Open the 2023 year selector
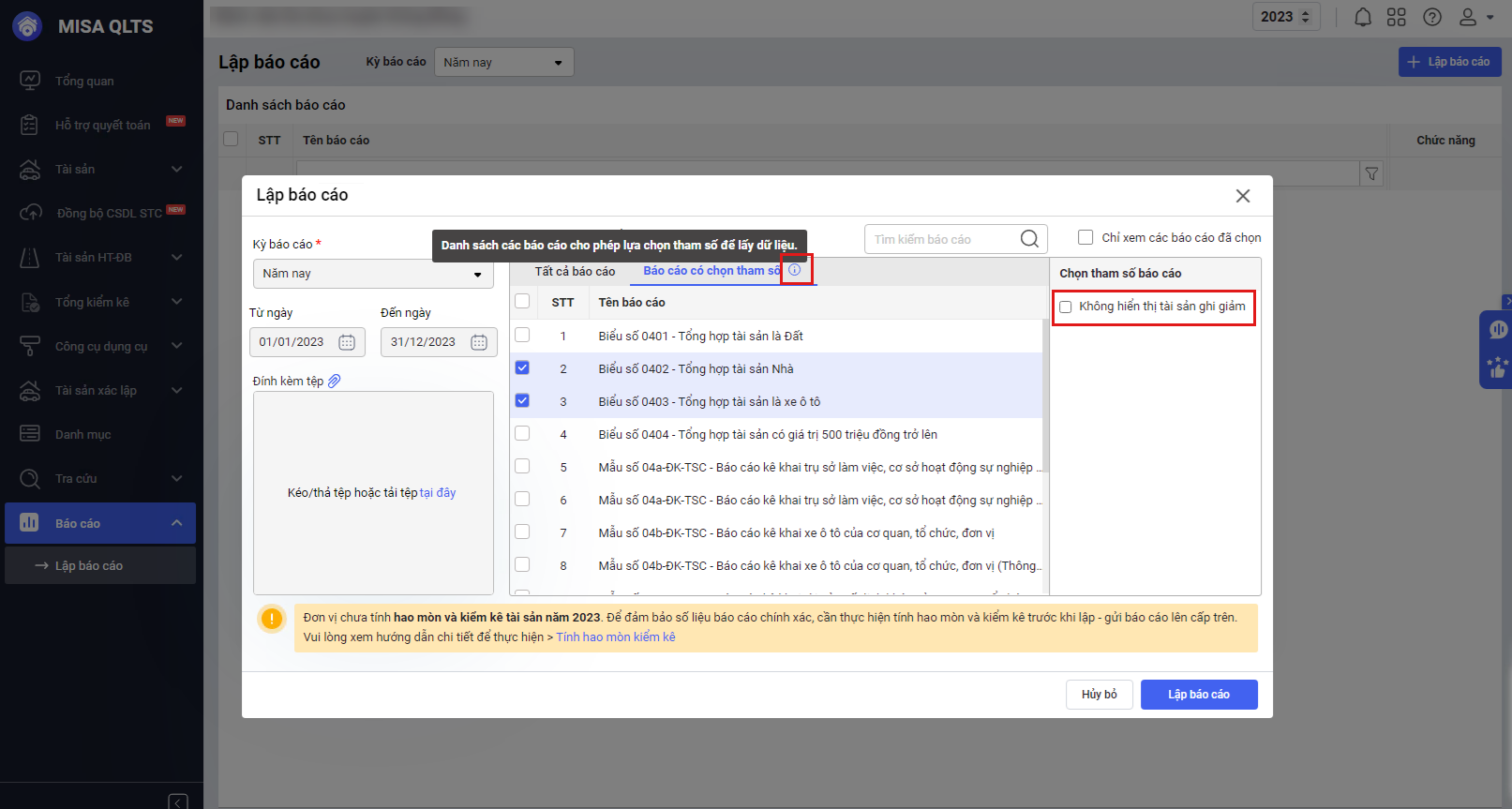 click(x=1285, y=17)
